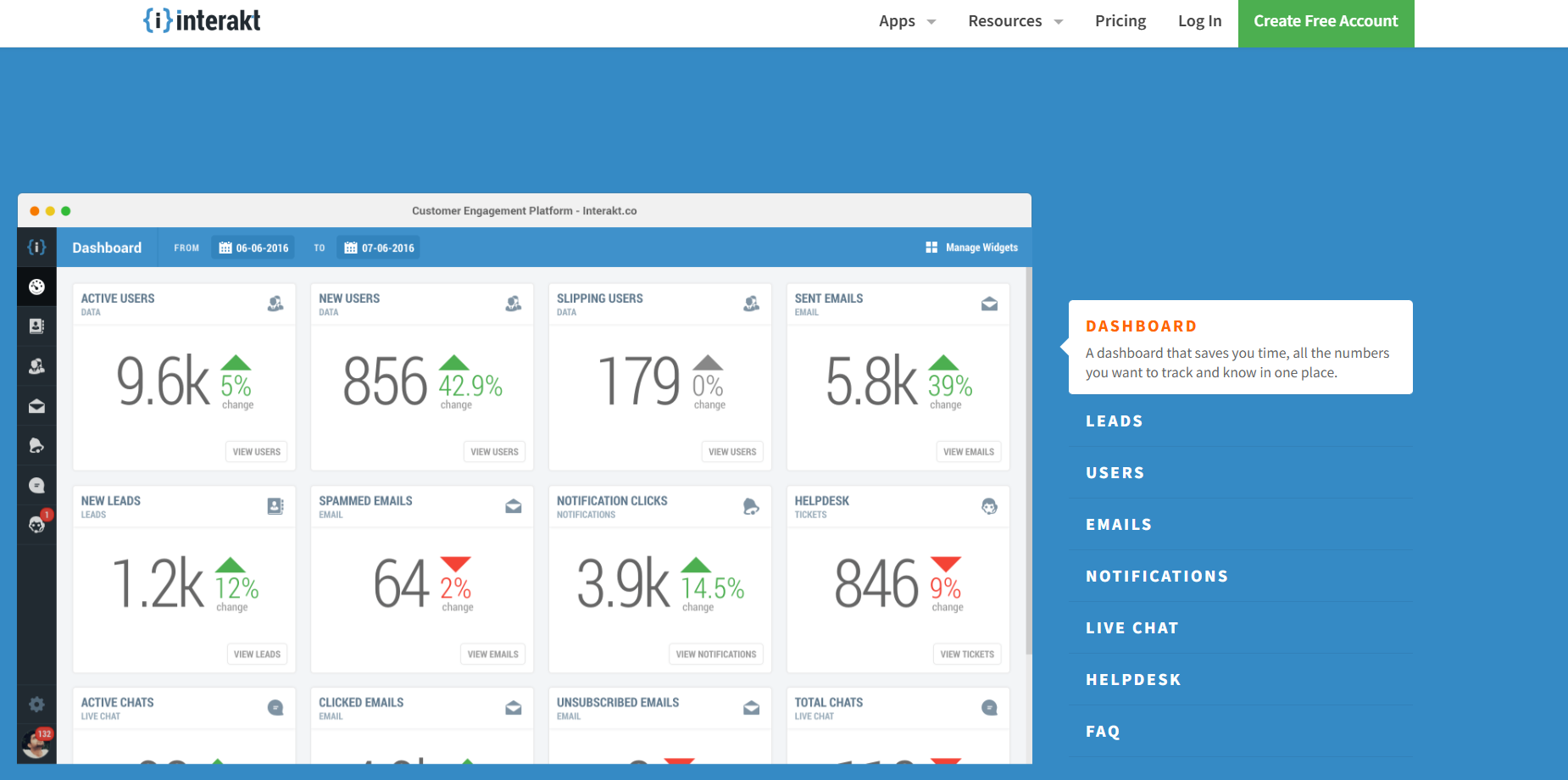
Task: Click the 42.9% change indicator
Action: 470,386
